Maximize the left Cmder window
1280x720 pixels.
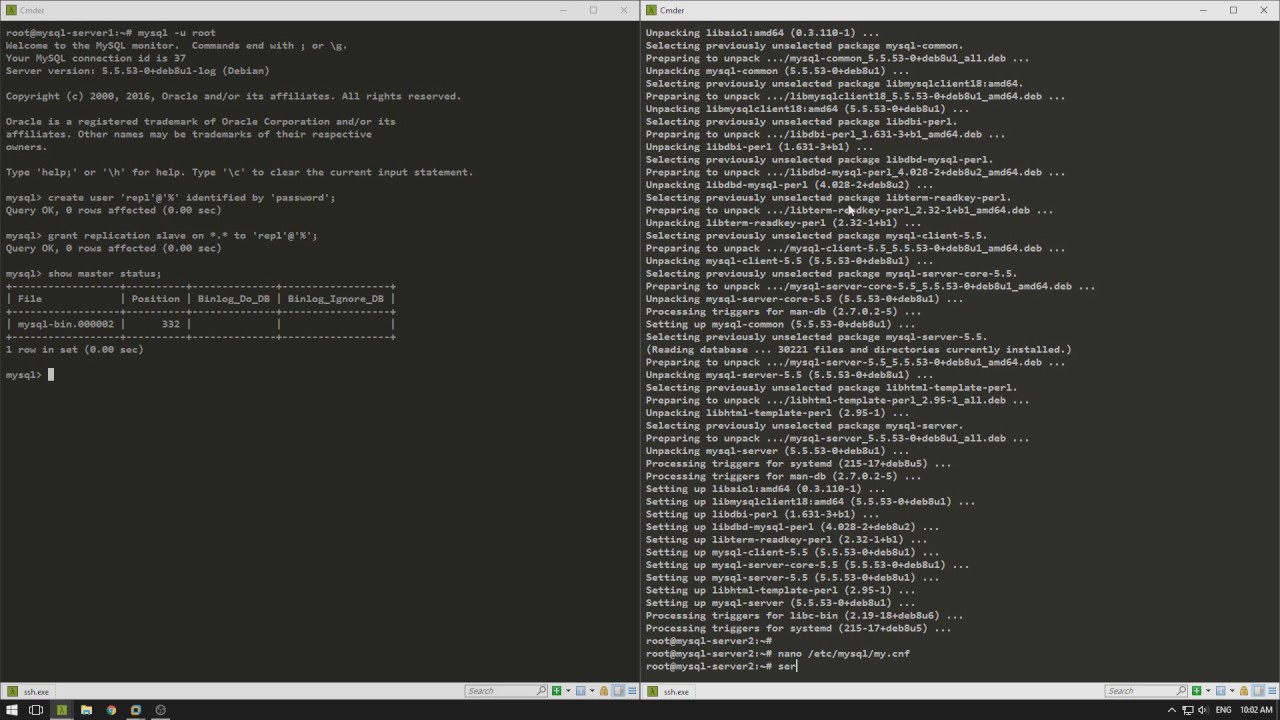[593, 10]
